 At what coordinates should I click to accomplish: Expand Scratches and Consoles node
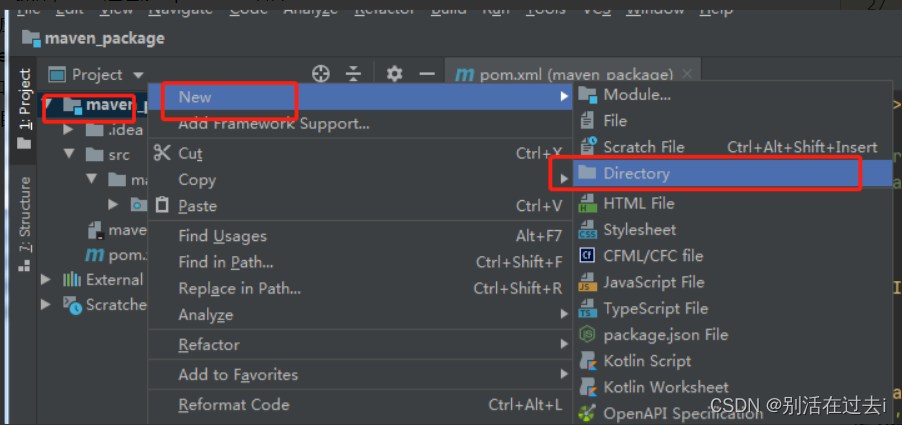pyautogui.click(x=46, y=304)
